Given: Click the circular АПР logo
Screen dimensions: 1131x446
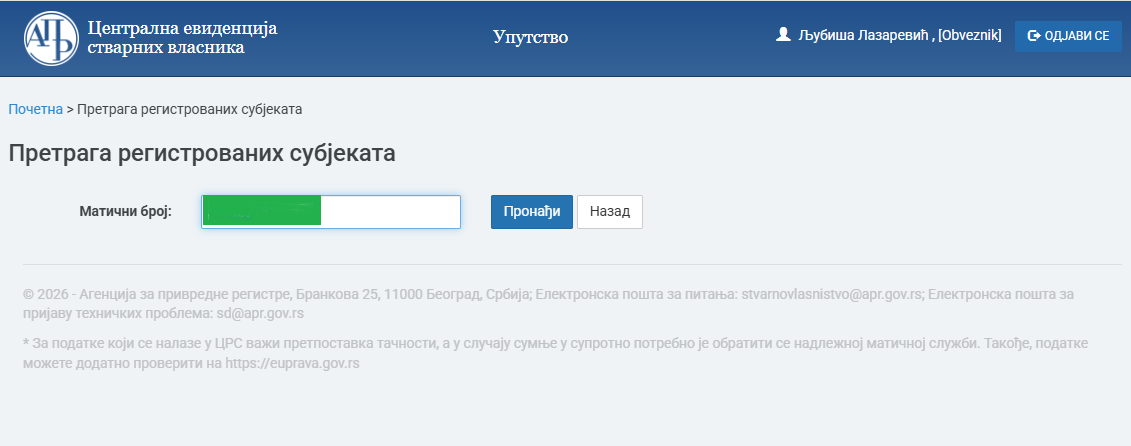Looking at the screenshot, I should tap(51, 38).
